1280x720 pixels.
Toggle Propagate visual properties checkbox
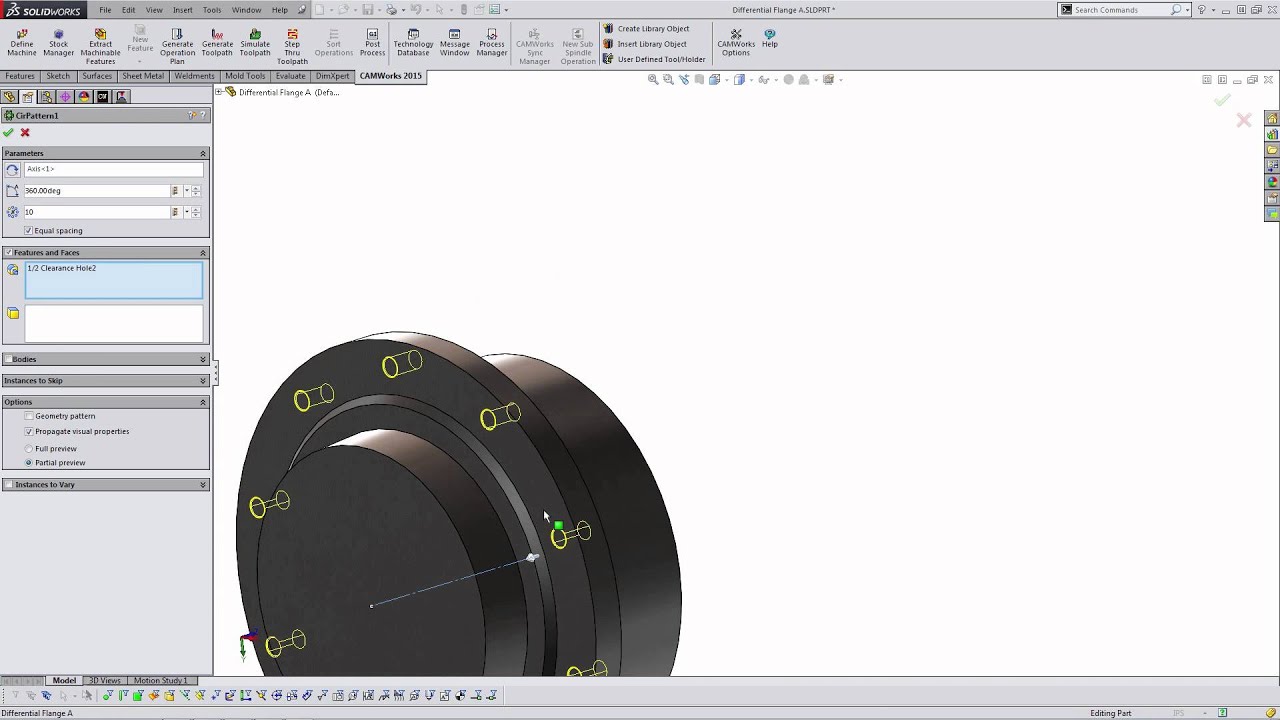pyautogui.click(x=29, y=432)
